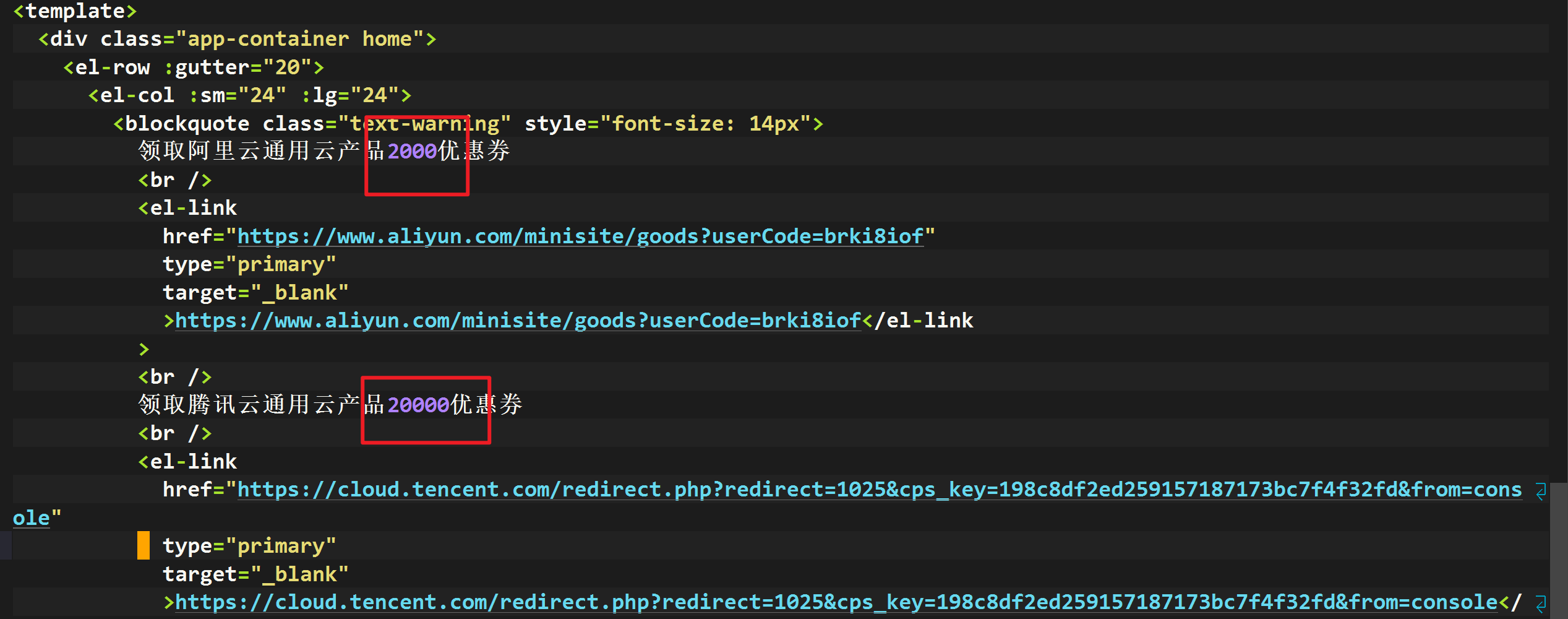Open the cloud.tencent.com URL in the href attribute
This screenshot has height=619, width=1568.
tap(880, 490)
